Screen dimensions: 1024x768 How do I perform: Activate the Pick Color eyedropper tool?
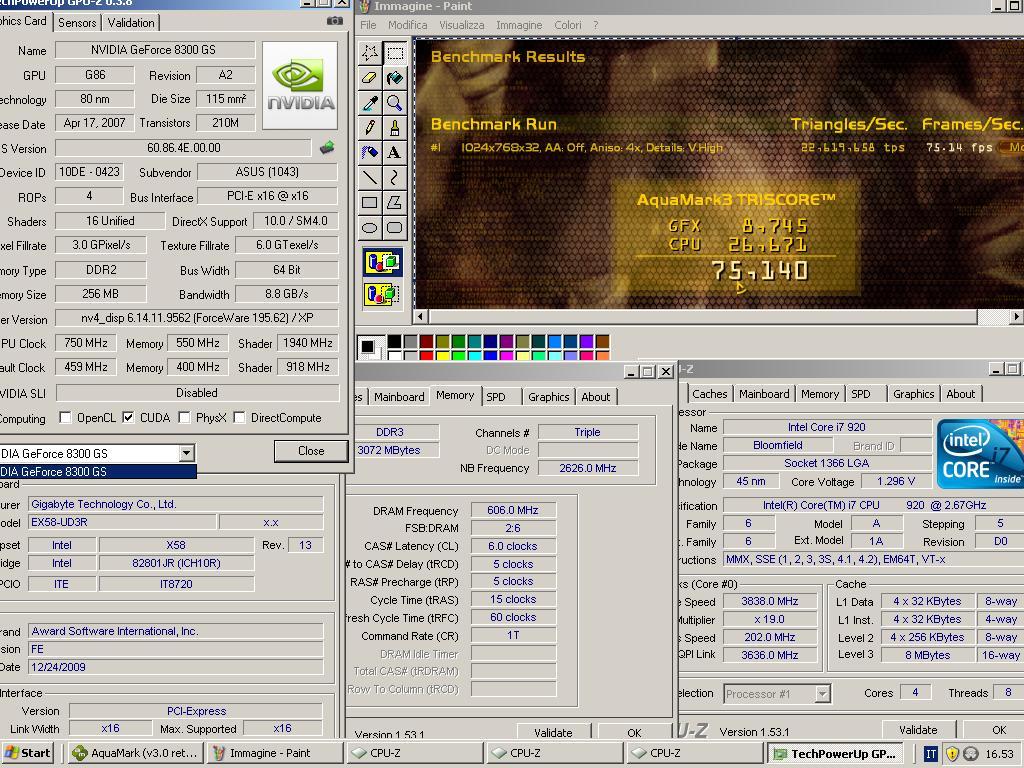370,103
